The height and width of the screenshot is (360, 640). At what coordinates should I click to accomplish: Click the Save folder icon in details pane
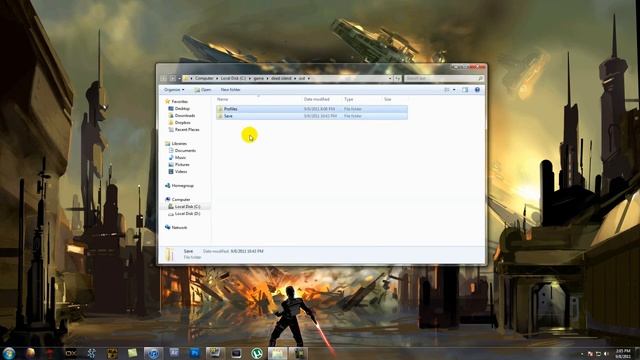[x=169, y=254]
